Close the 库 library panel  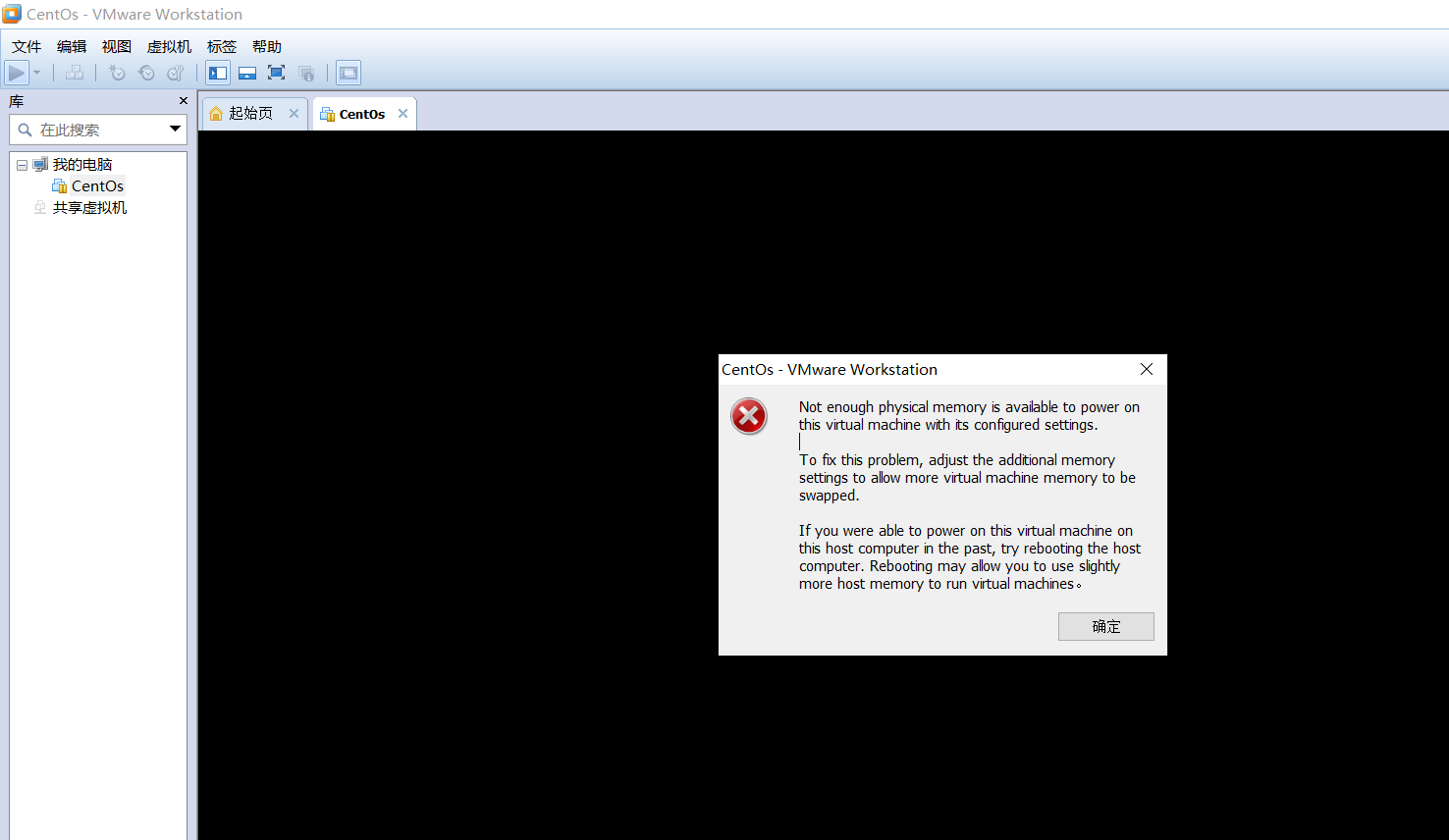pyautogui.click(x=182, y=100)
